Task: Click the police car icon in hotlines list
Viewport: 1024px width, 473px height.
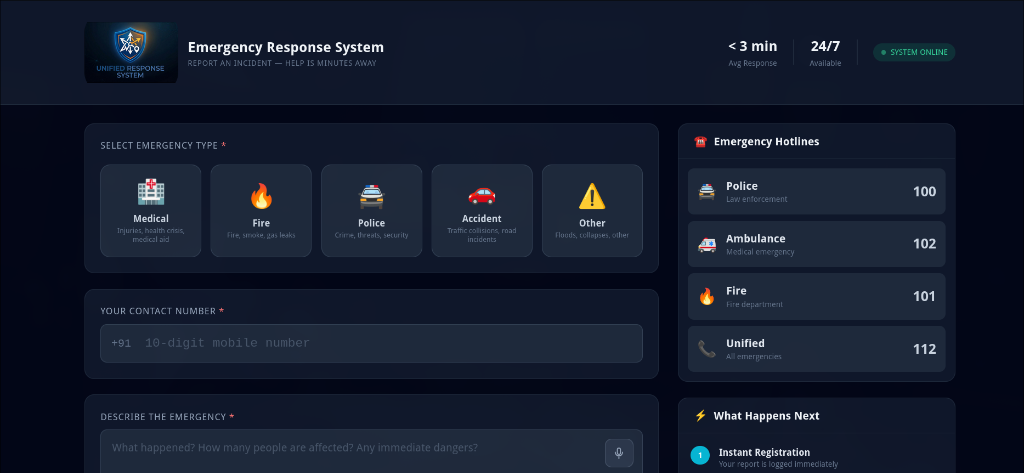Action: pos(707,191)
